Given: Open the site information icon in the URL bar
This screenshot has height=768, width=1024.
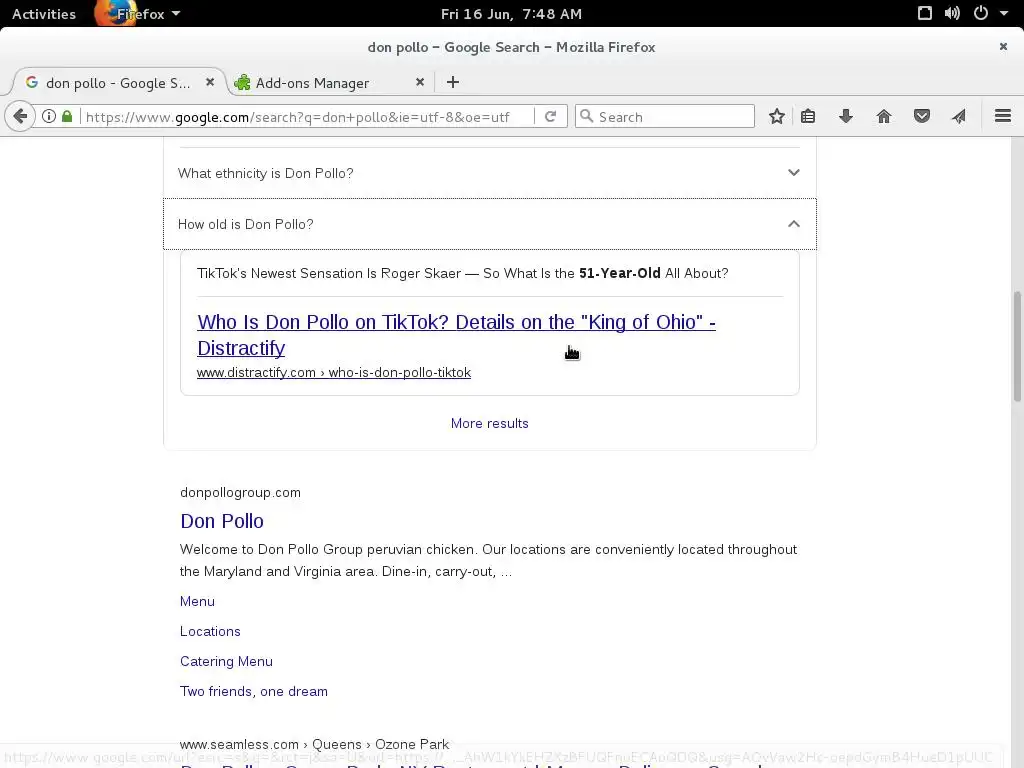Looking at the screenshot, I should tap(49, 116).
